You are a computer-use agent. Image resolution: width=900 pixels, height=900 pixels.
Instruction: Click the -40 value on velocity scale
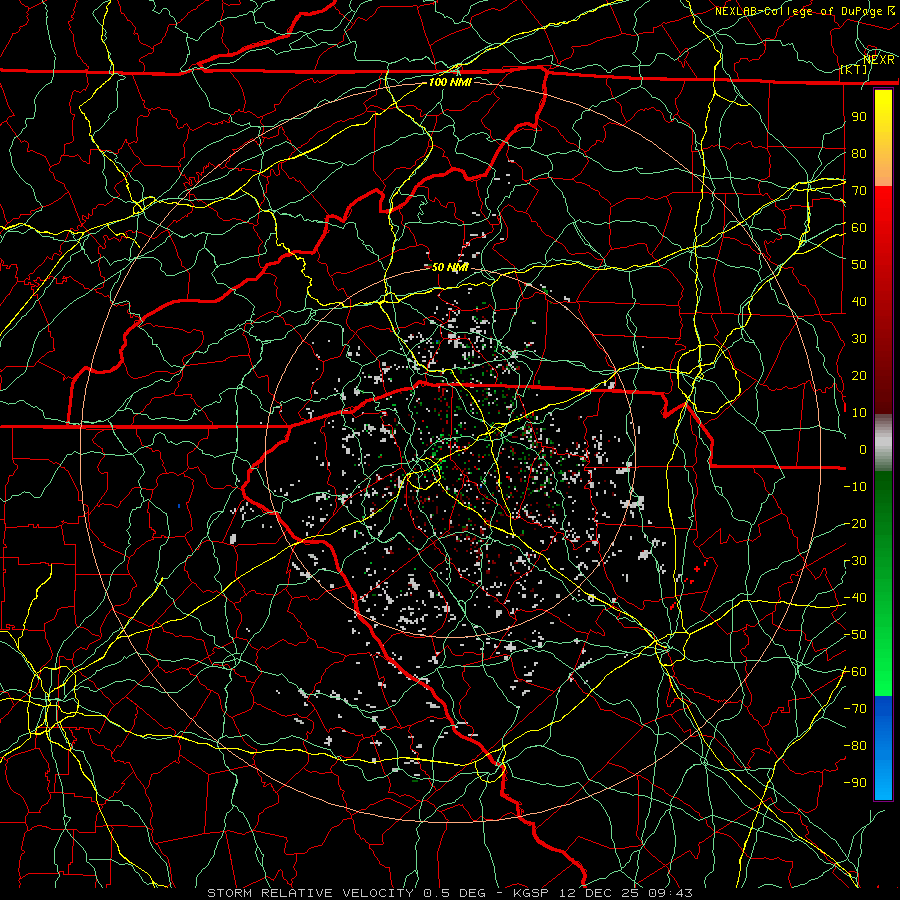coord(855,598)
